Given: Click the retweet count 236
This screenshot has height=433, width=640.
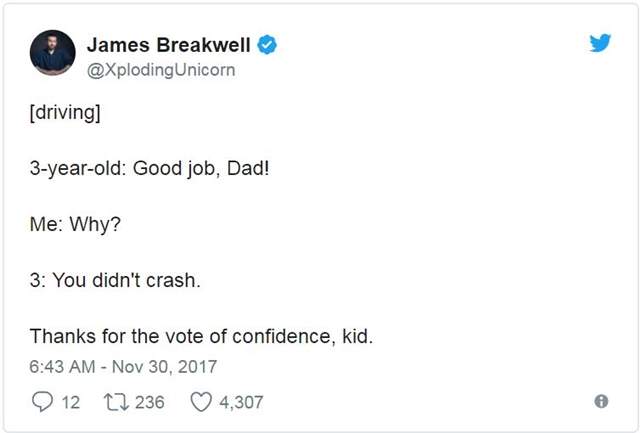Looking at the screenshot, I should click(149, 402).
